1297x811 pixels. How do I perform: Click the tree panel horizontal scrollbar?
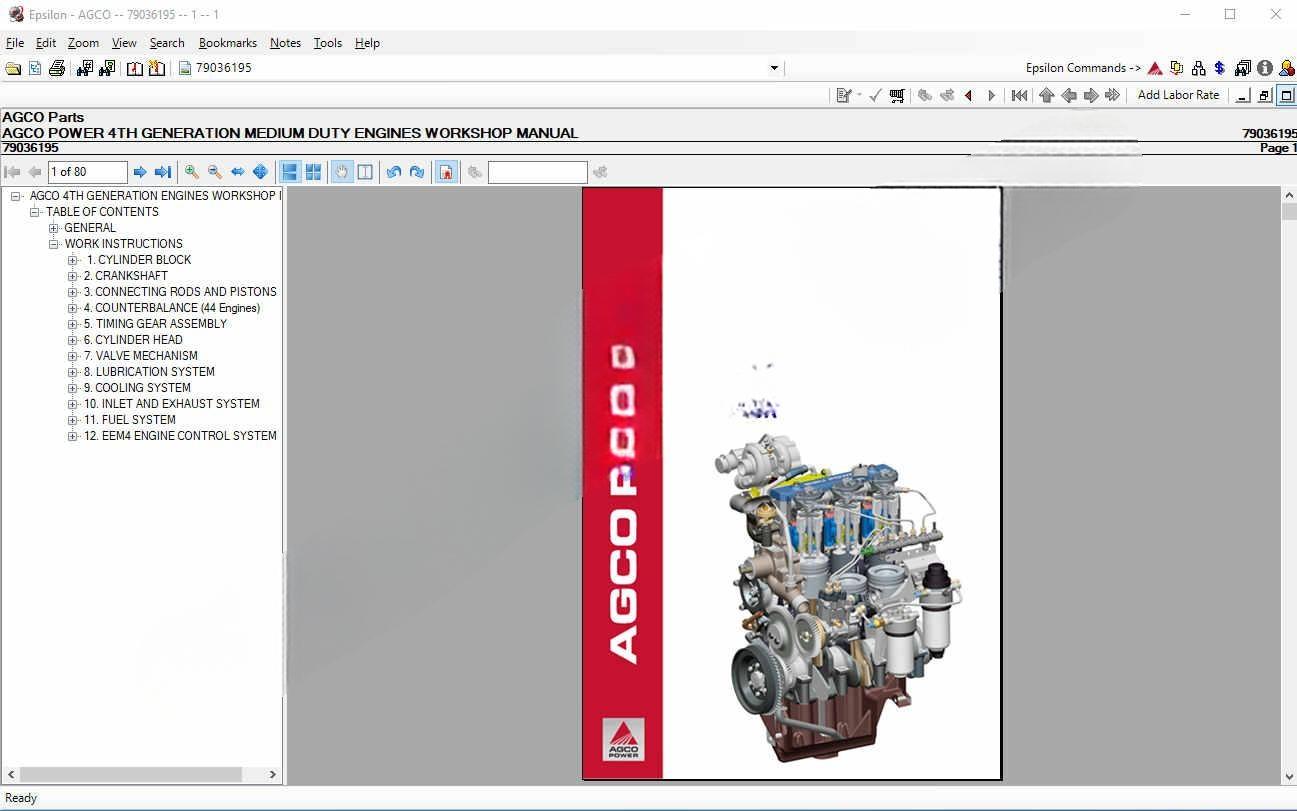pos(130,774)
